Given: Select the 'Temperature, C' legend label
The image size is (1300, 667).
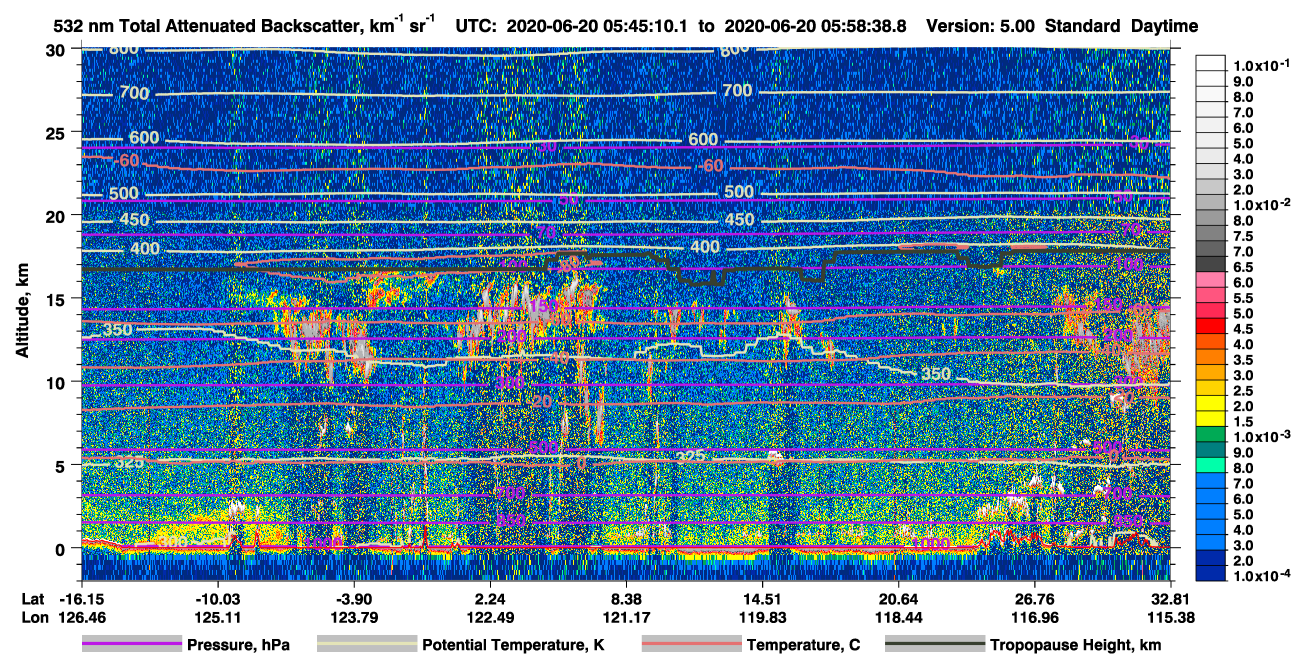Looking at the screenshot, I should (x=803, y=645).
